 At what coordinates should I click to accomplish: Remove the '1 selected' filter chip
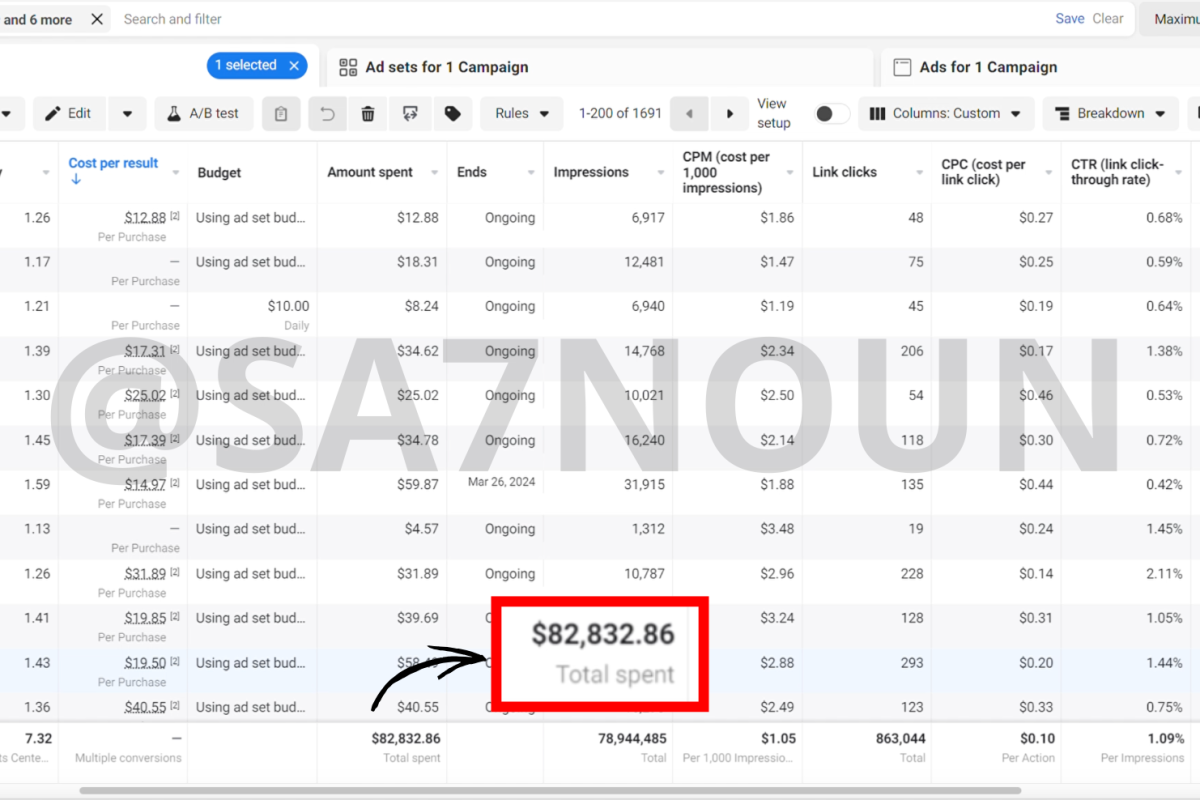point(294,66)
